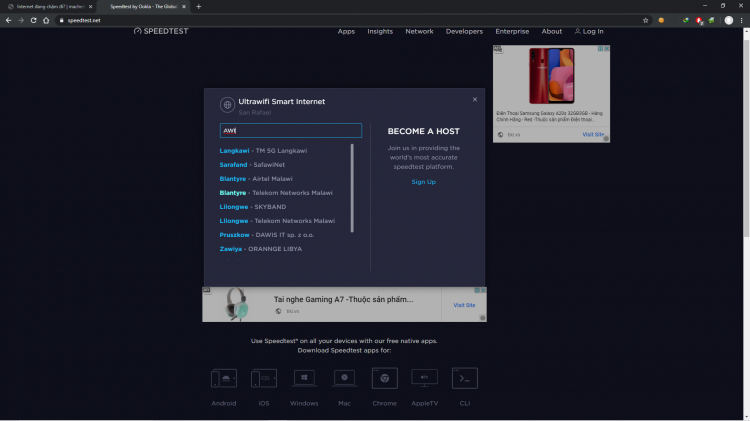Click the server search input field
Viewport: 750px width, 421px height.
(291, 131)
